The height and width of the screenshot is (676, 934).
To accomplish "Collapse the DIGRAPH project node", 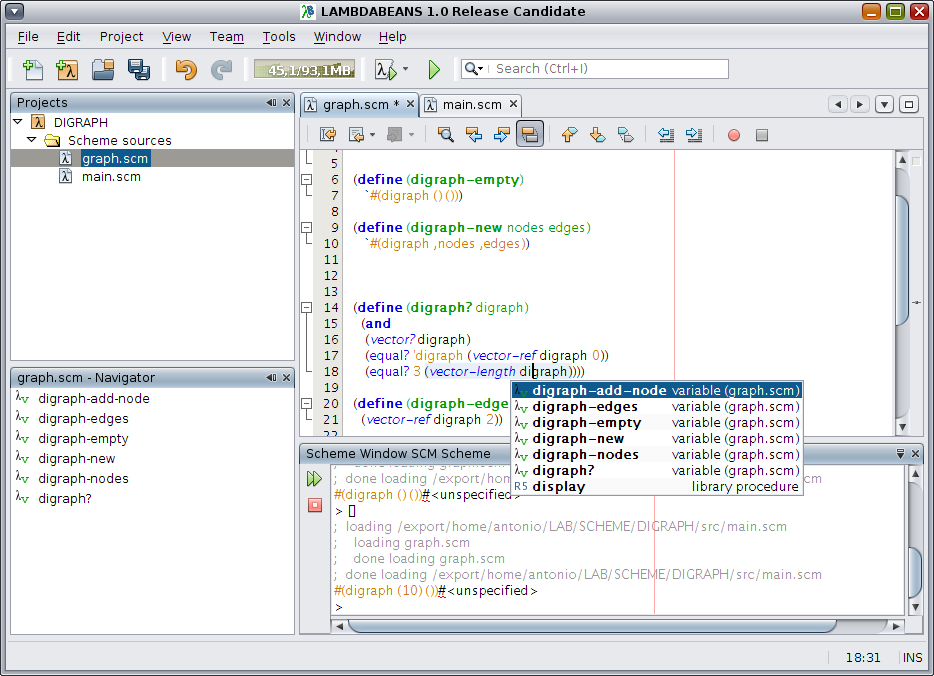I will pyautogui.click(x=18, y=122).
